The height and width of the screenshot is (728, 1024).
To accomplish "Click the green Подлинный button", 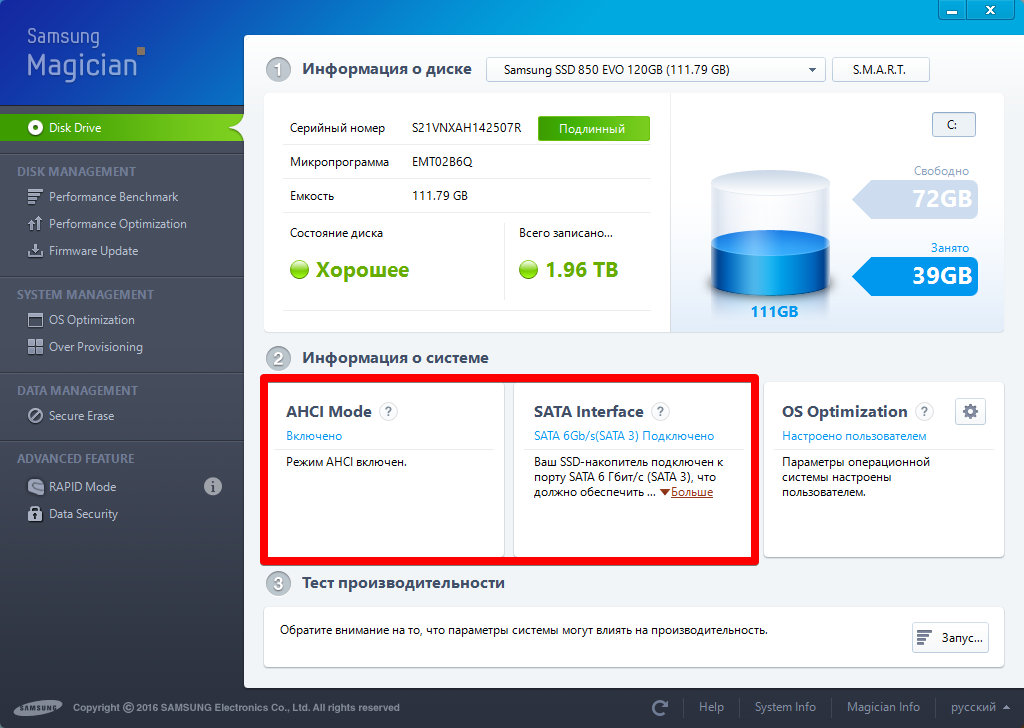I will click(x=594, y=129).
